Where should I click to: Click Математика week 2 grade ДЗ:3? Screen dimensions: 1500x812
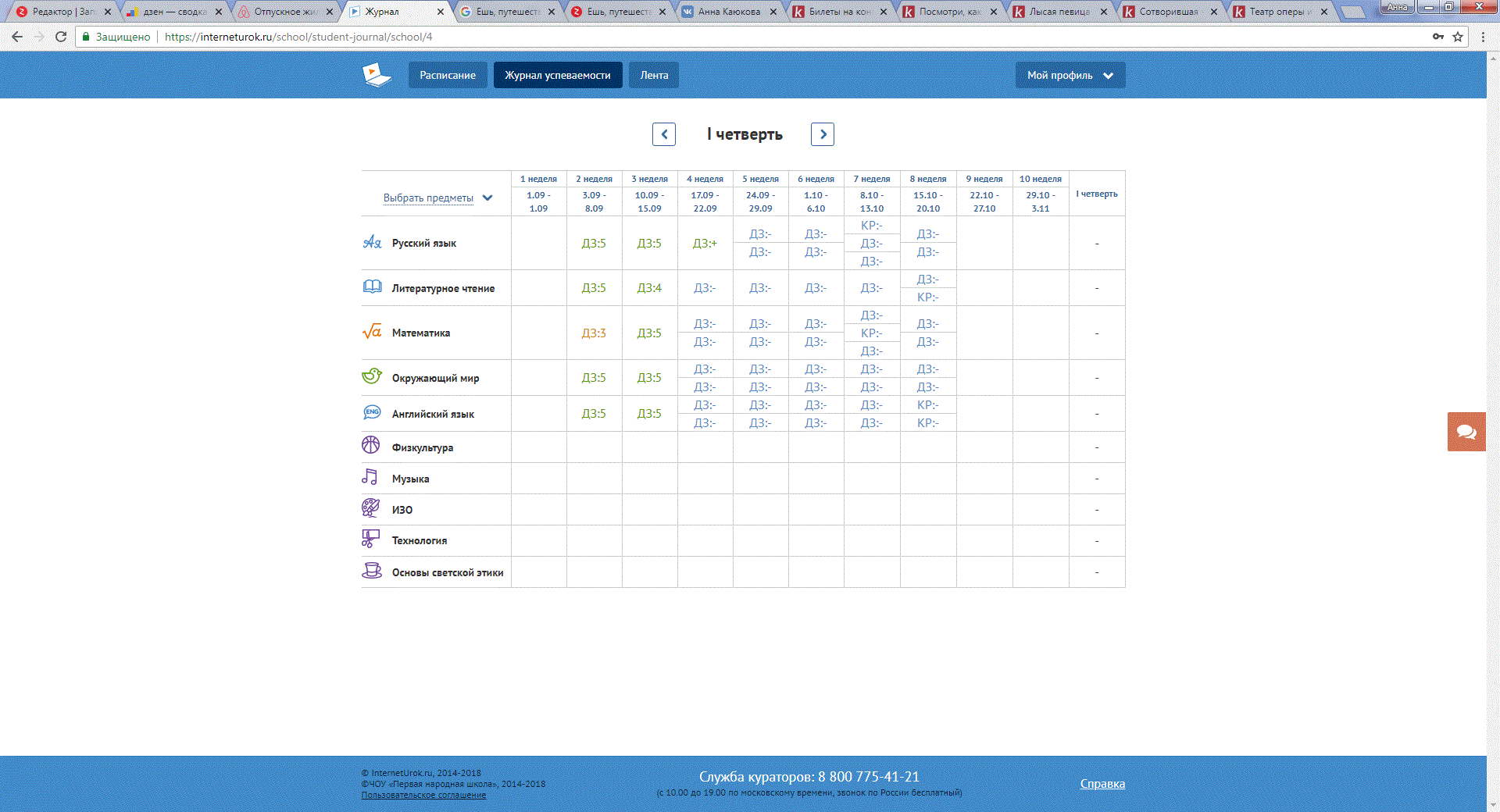click(x=594, y=333)
